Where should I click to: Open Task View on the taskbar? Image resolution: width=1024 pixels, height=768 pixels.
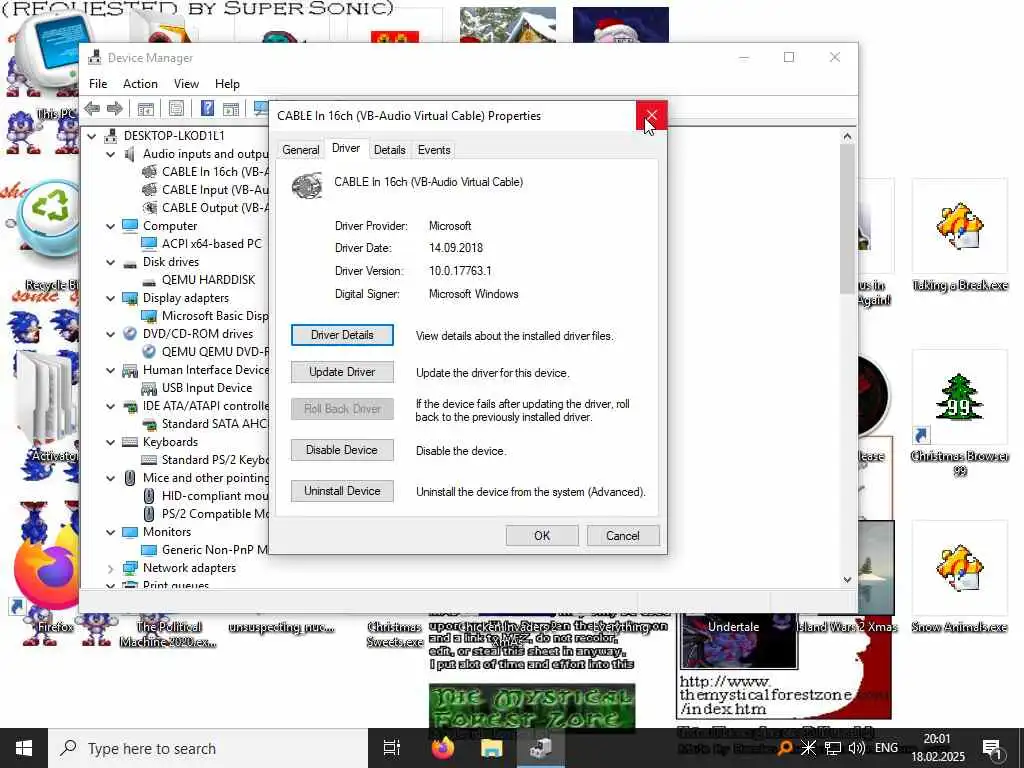392,748
